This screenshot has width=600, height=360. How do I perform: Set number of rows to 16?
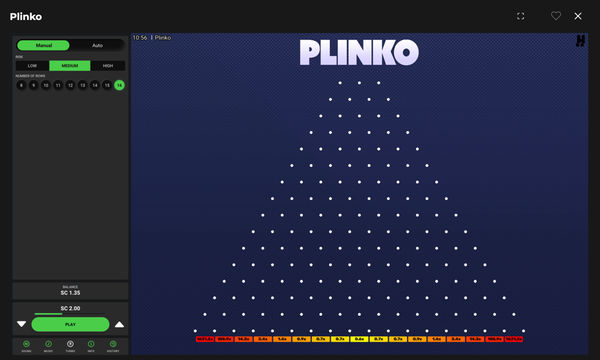tap(119, 85)
